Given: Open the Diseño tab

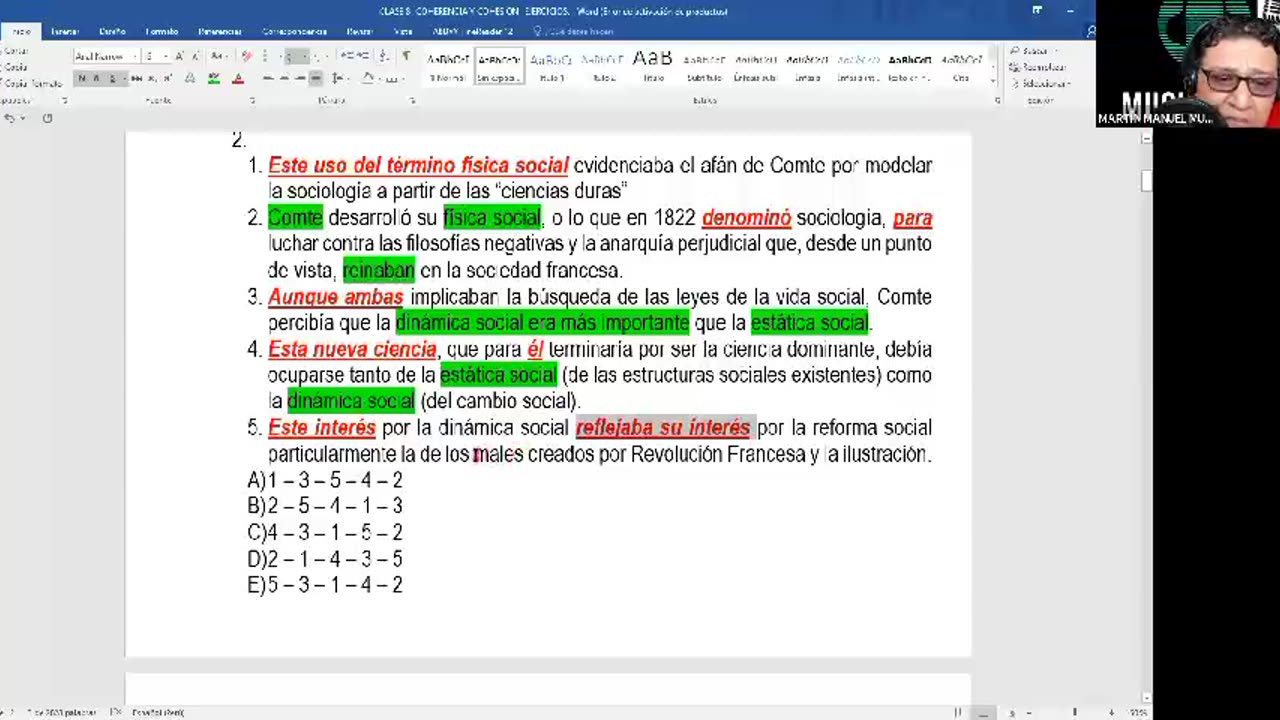Looking at the screenshot, I should pyautogui.click(x=112, y=31).
